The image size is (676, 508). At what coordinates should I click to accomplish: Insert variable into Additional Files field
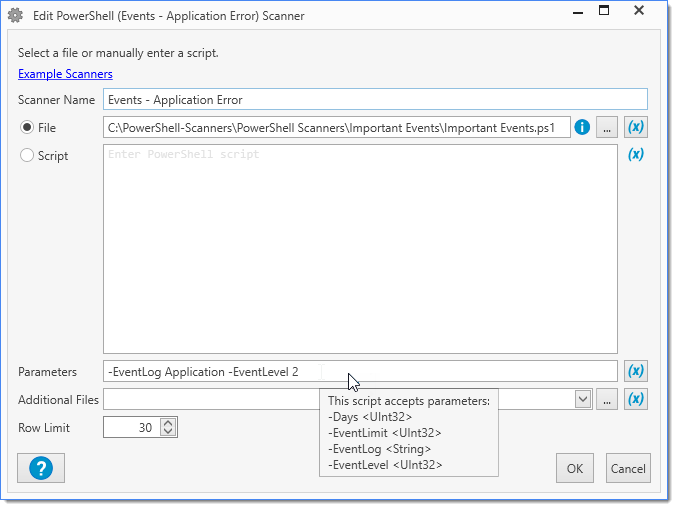tap(635, 399)
